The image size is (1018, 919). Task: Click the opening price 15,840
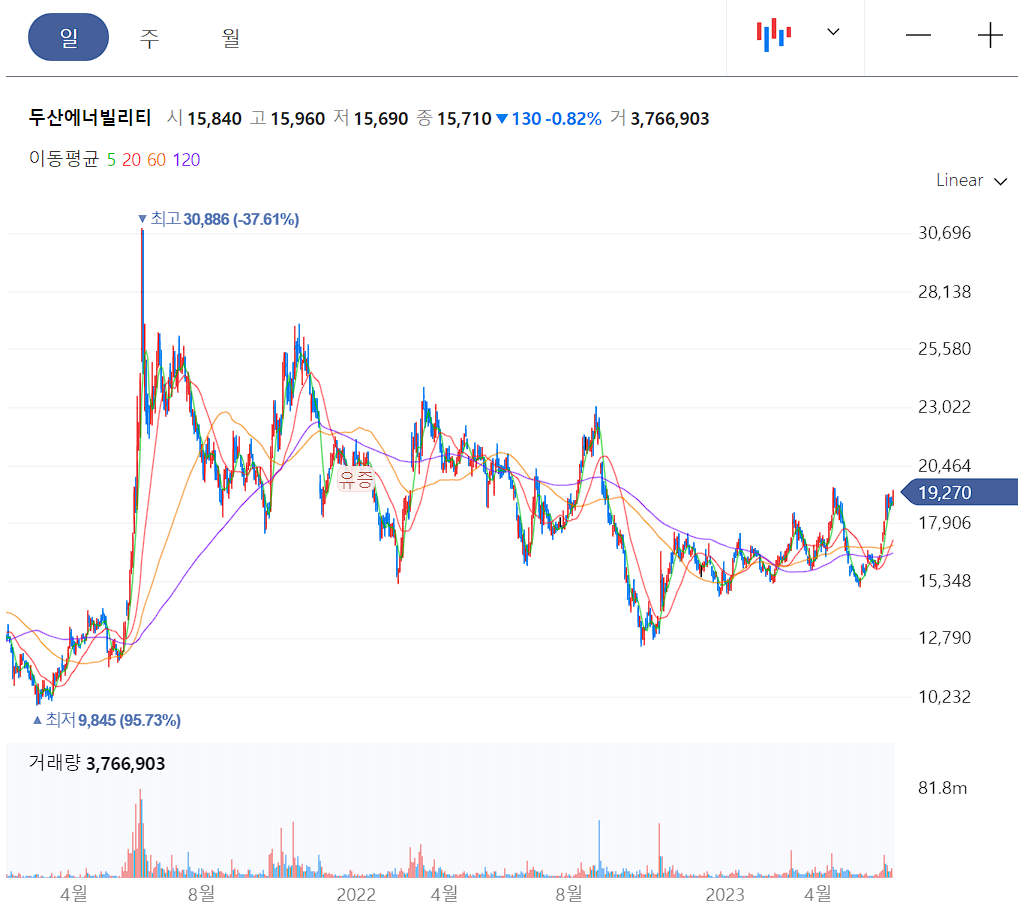pyautogui.click(x=214, y=119)
